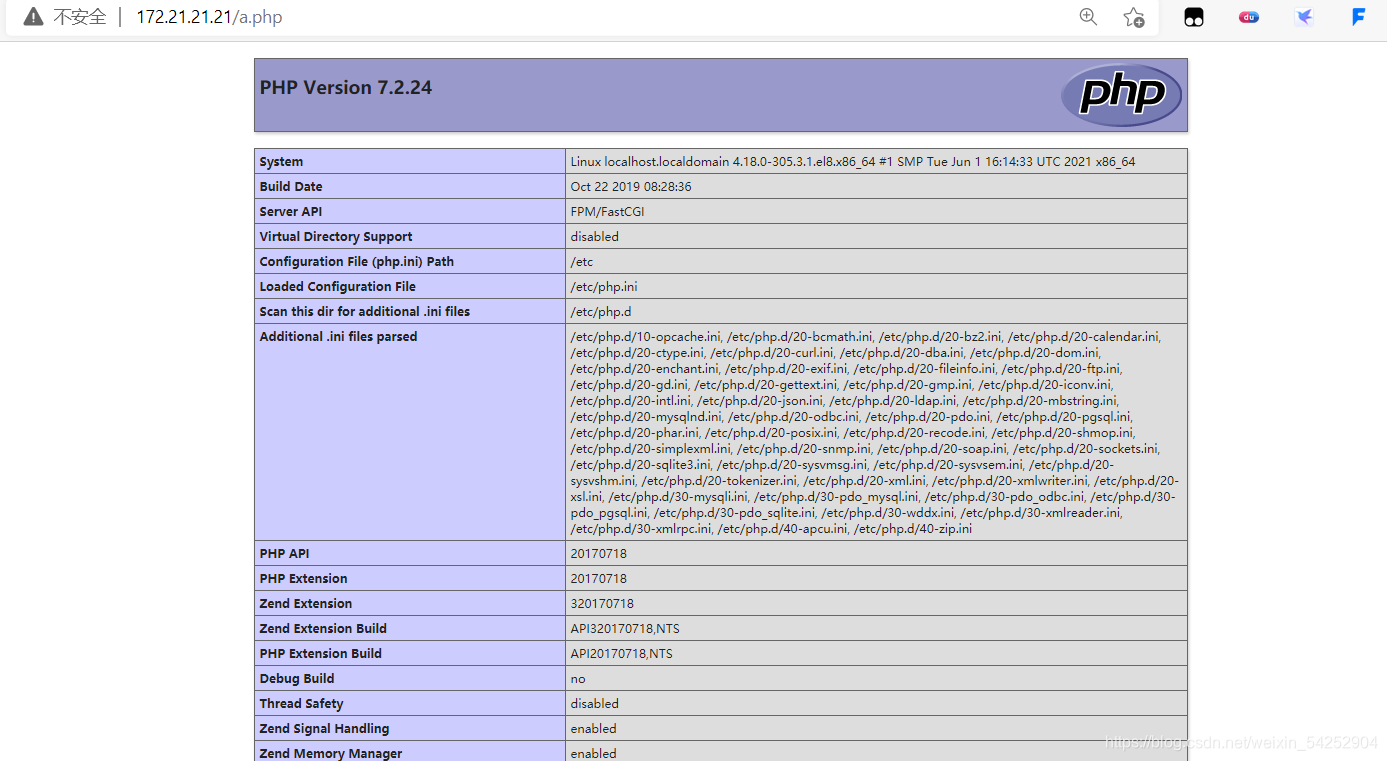
Task: Click the address bar URL 172.21.21.21/a.php
Action: pos(209,17)
